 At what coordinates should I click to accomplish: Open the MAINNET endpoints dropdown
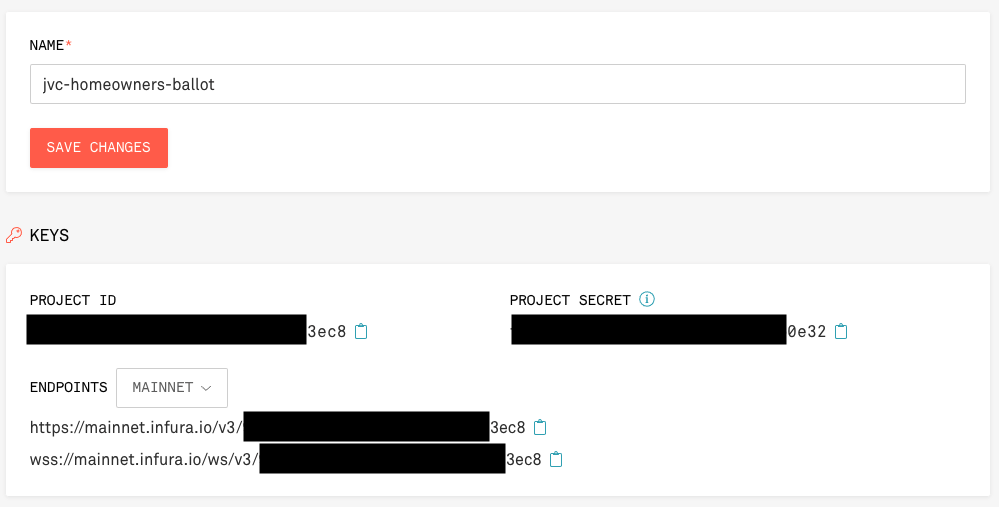172,387
